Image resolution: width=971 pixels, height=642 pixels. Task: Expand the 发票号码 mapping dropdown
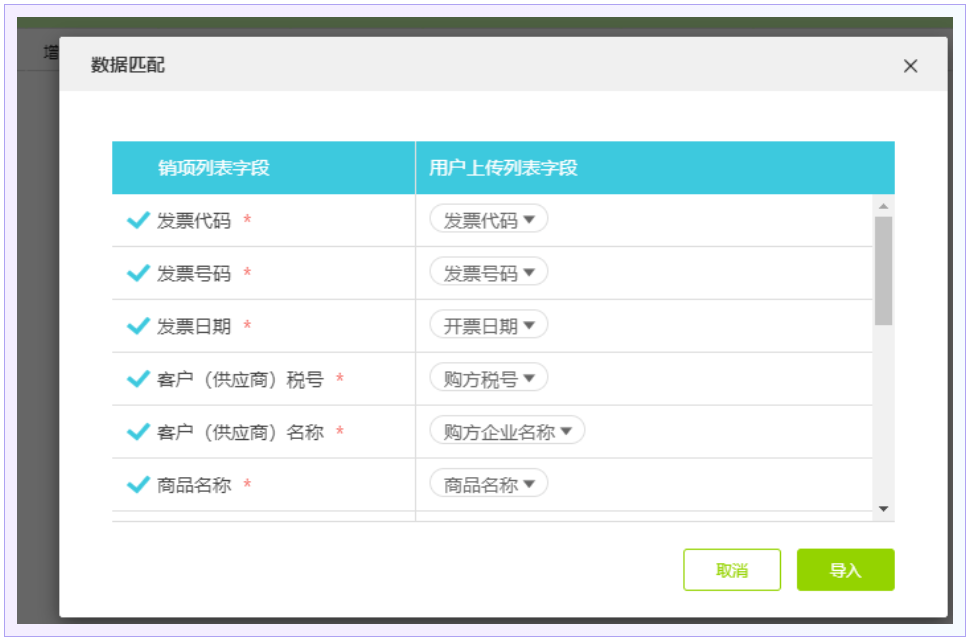click(x=489, y=273)
